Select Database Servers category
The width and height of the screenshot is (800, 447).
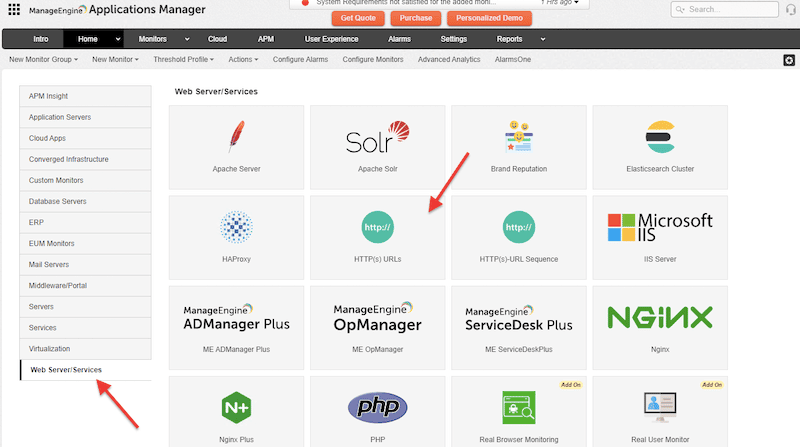click(x=85, y=202)
